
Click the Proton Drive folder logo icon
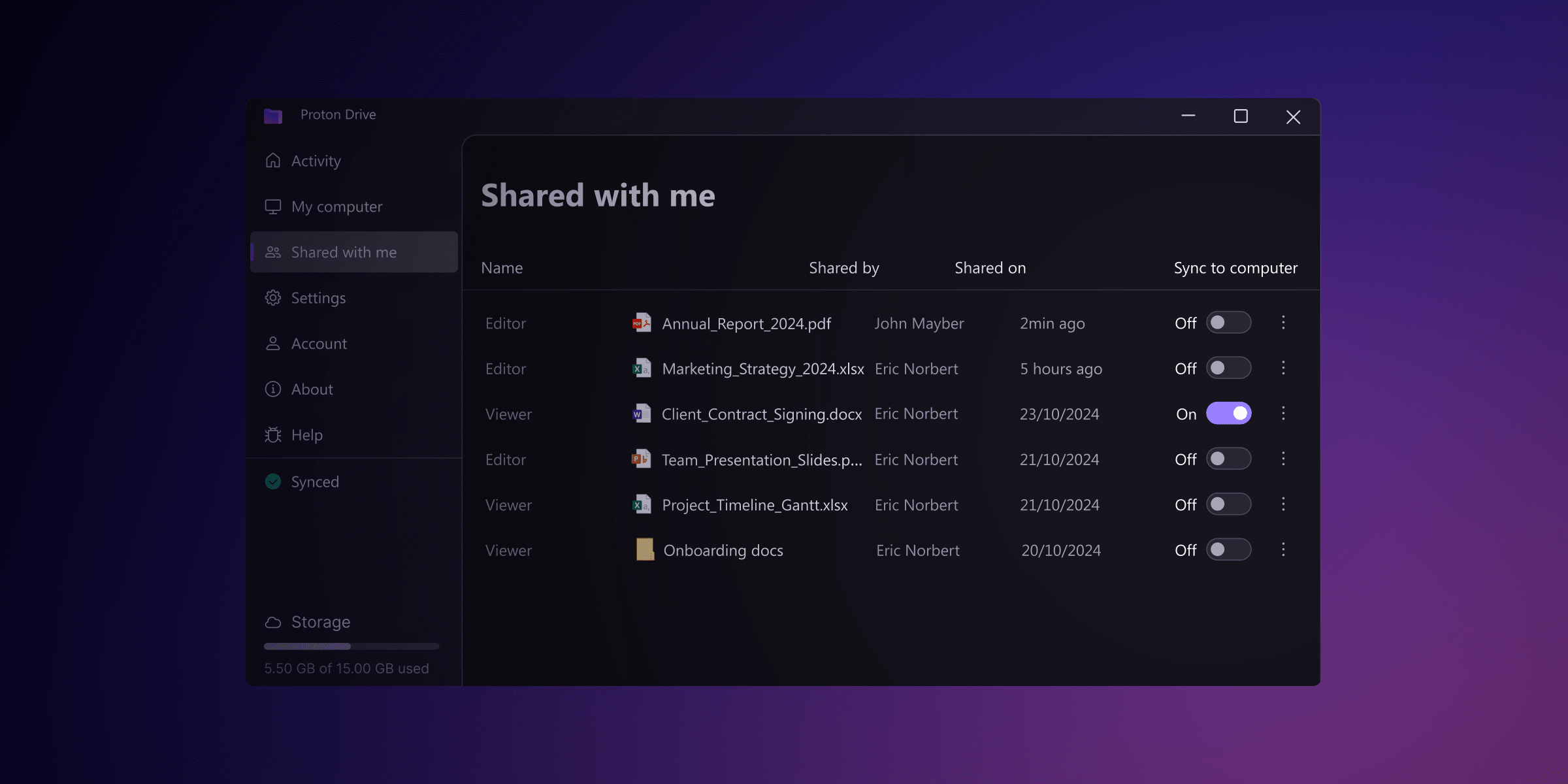[273, 116]
